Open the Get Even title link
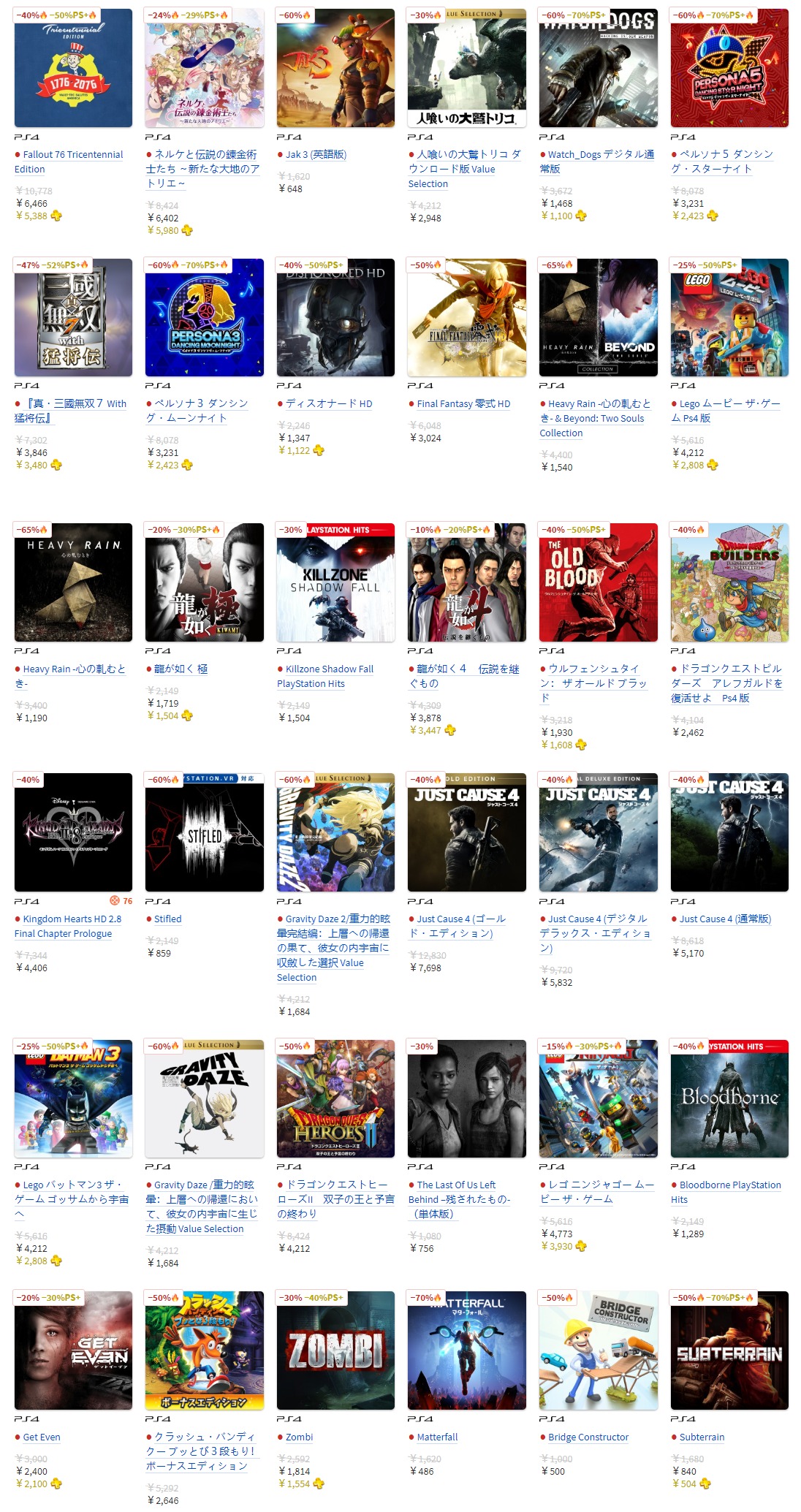The height and width of the screenshot is (1512, 801). 42,1437
